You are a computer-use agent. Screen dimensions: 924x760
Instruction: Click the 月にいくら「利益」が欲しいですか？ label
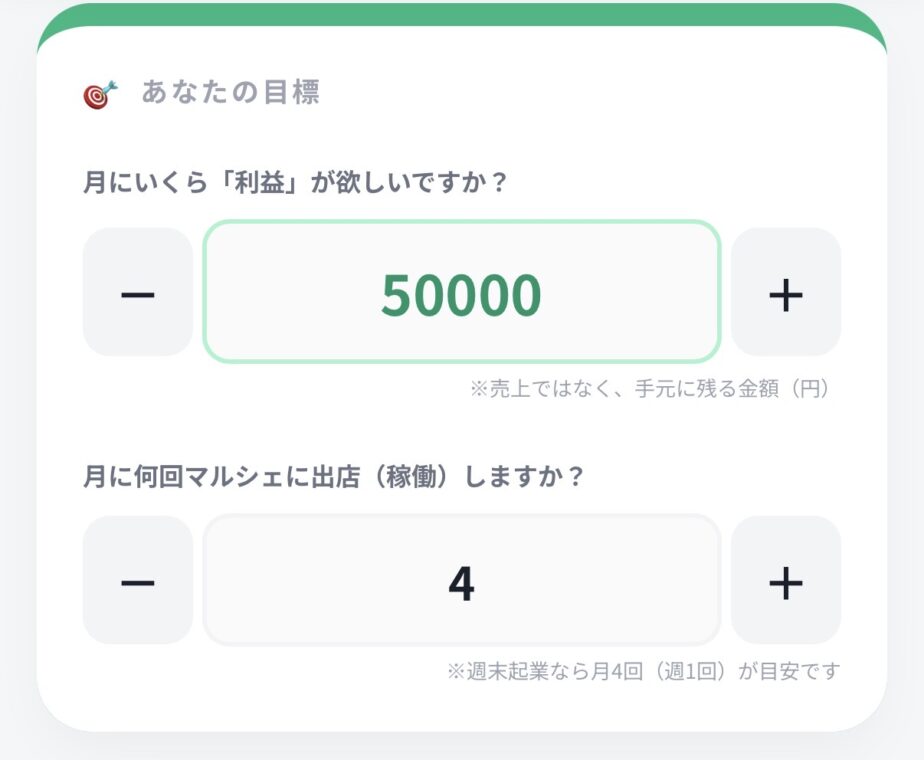tap(295, 184)
